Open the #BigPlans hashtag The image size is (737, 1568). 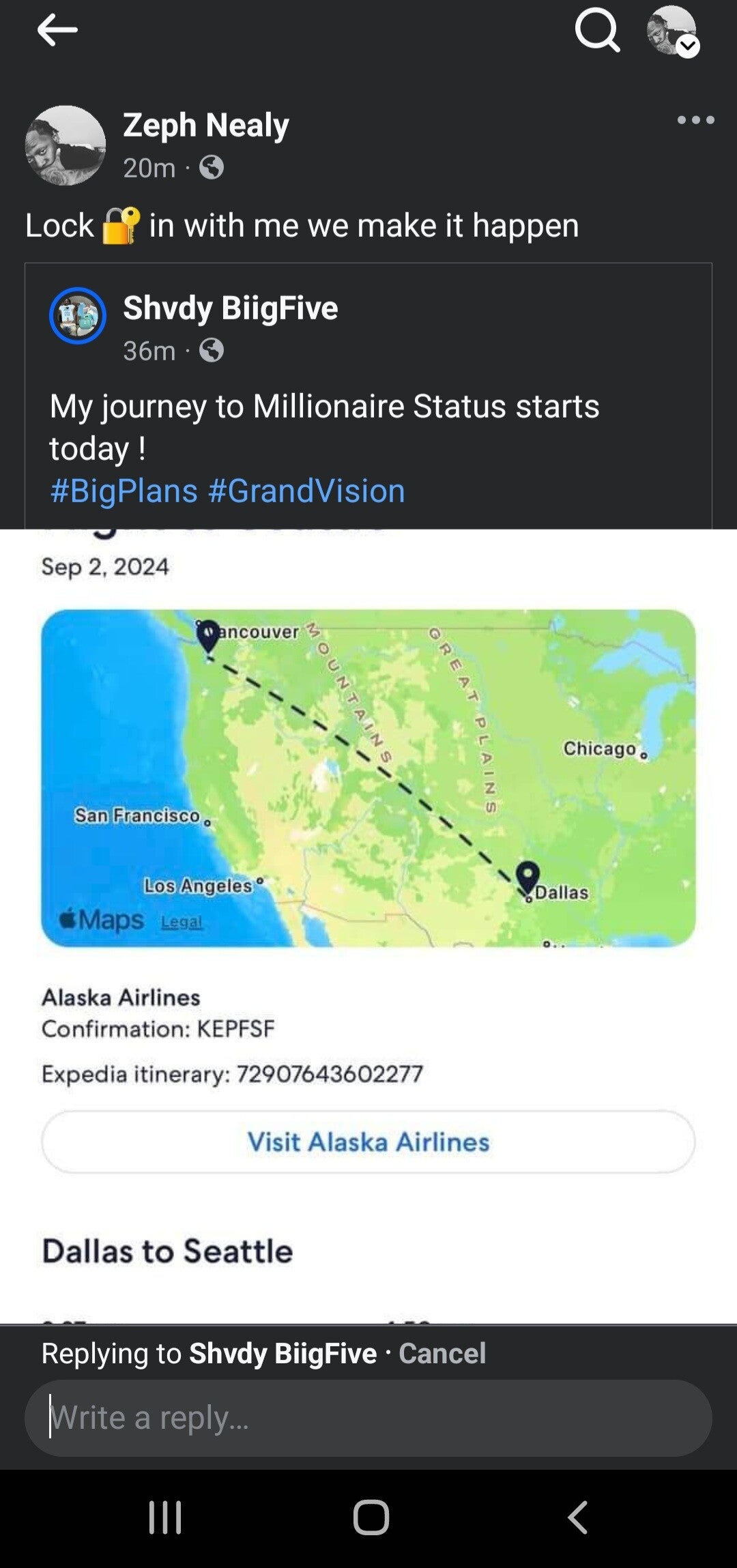[x=124, y=491]
